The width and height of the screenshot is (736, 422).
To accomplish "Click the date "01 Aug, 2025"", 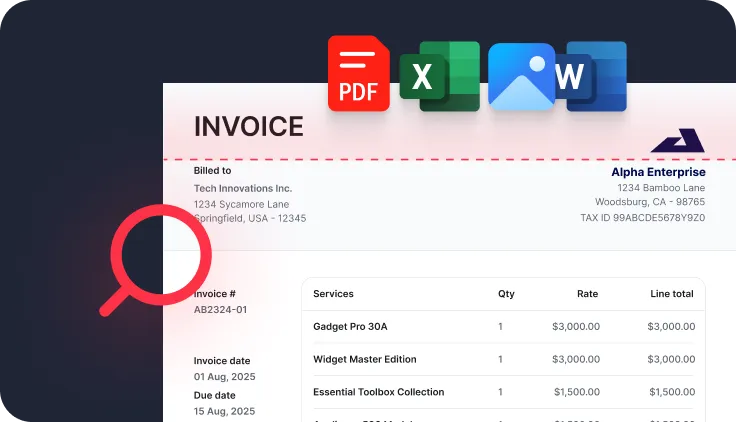I will pyautogui.click(x=224, y=377).
